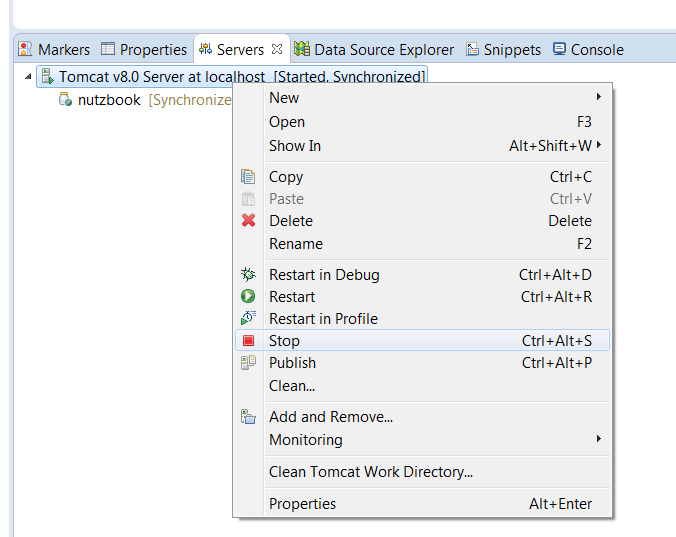Select Stop to halt the server

point(422,340)
